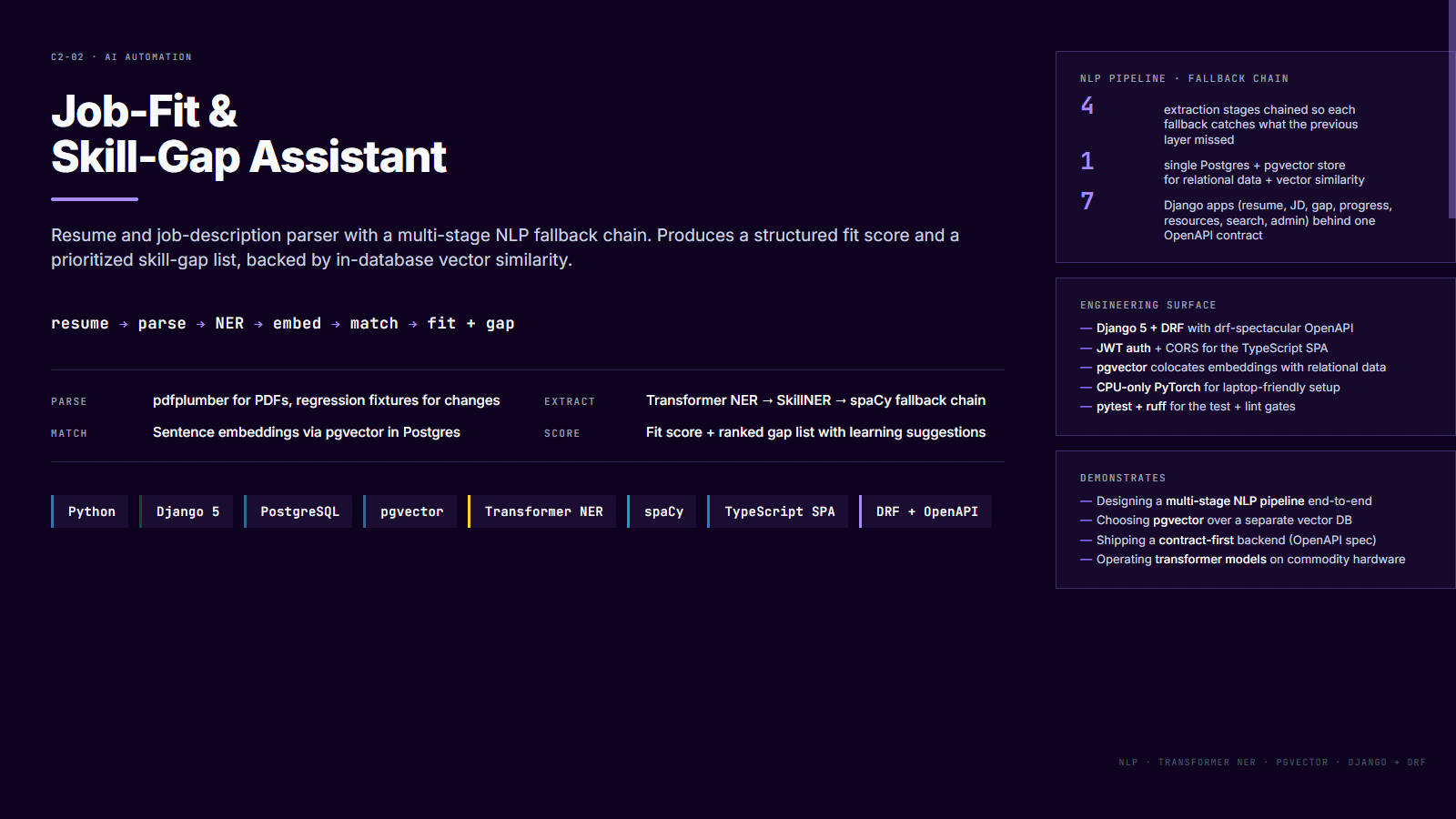Click the PARSE row label
Screen dimensions: 1456x819
tap(69, 401)
